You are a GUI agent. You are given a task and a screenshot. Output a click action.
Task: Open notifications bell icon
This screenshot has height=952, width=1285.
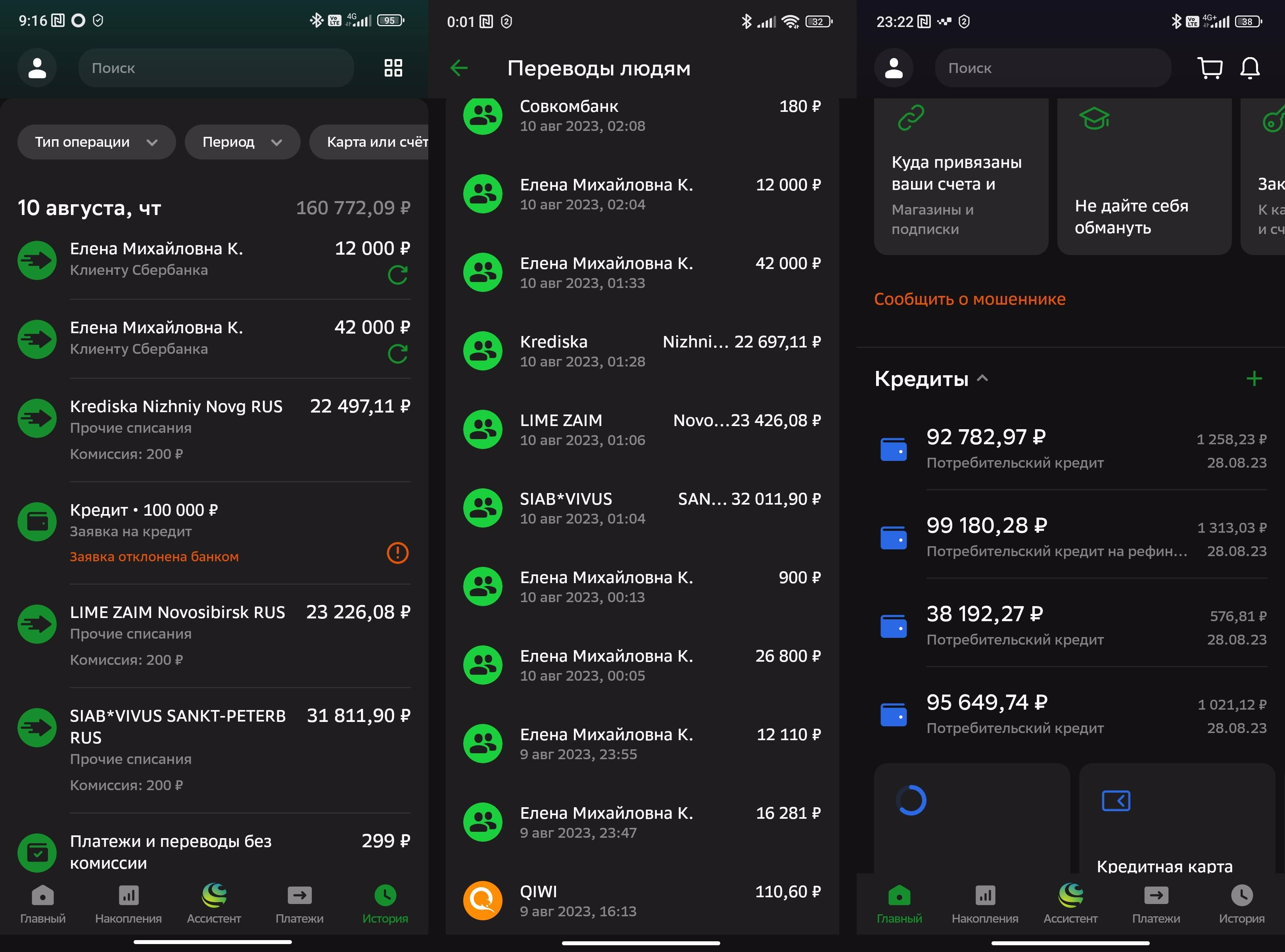click(1250, 68)
